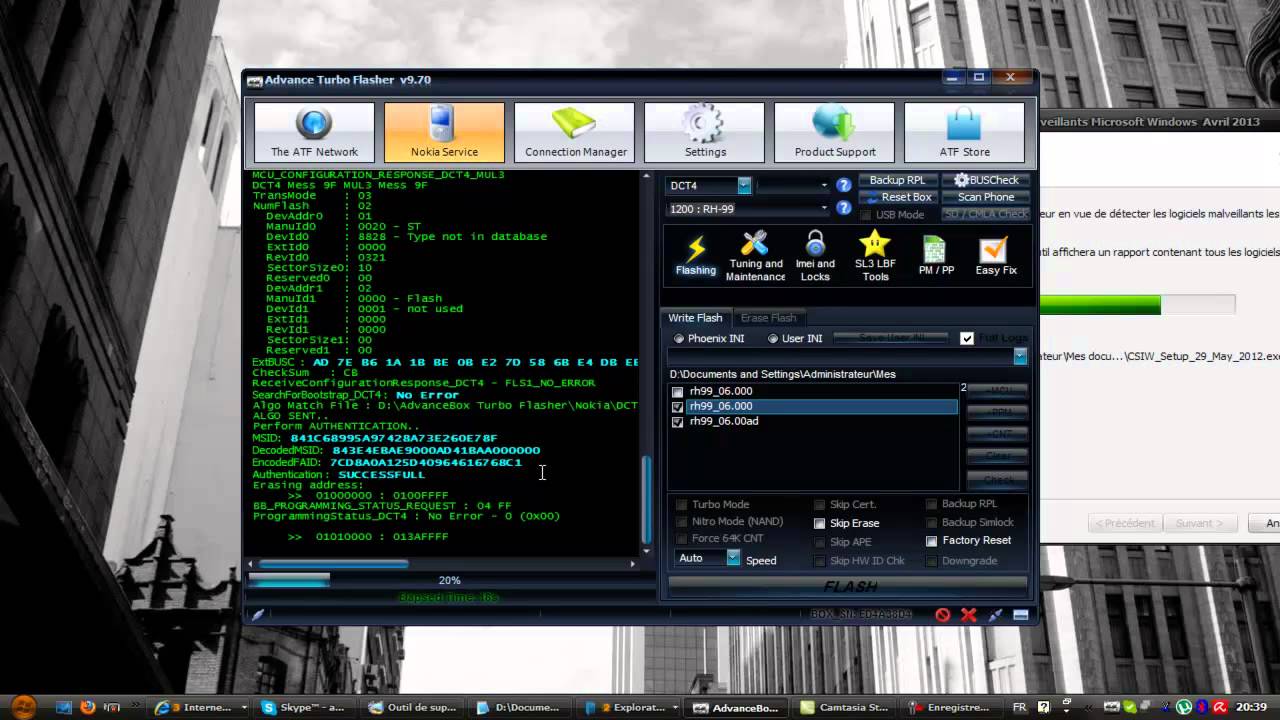Screen dimensions: 1280x720
Task: Check the first rh99_06.000 file box
Action: click(x=677, y=392)
